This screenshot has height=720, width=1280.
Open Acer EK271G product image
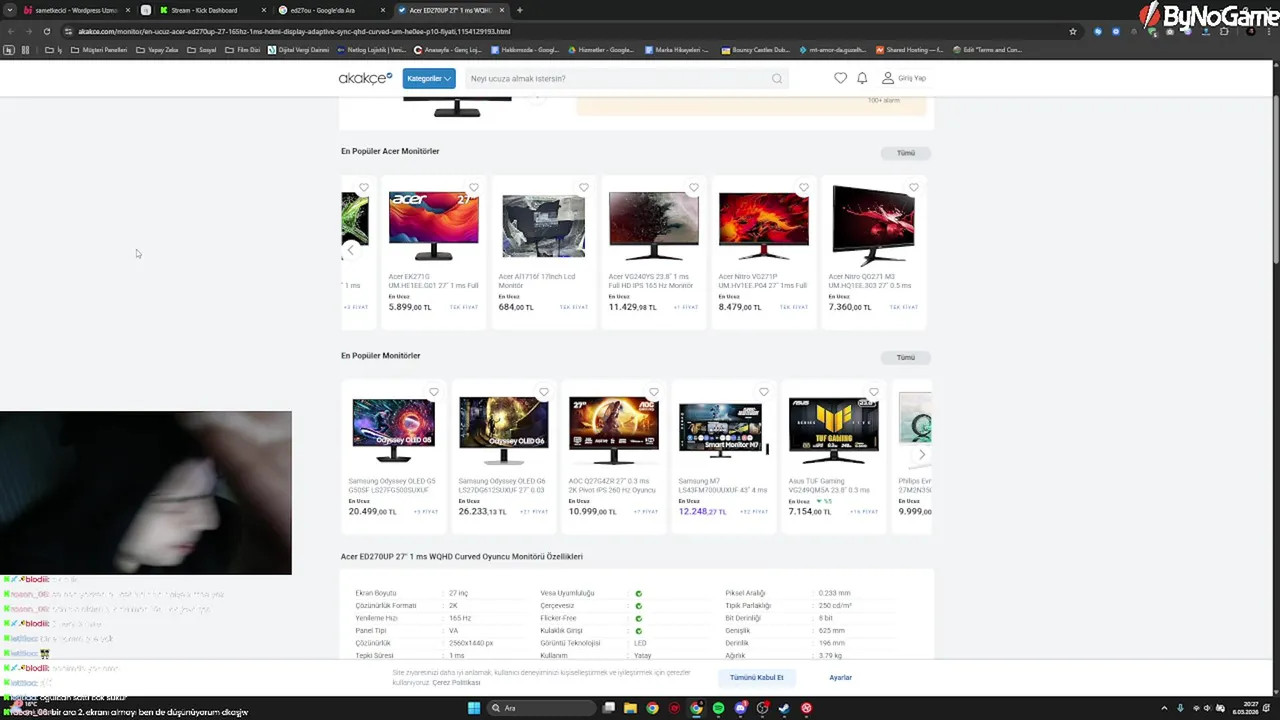pyautogui.click(x=434, y=226)
